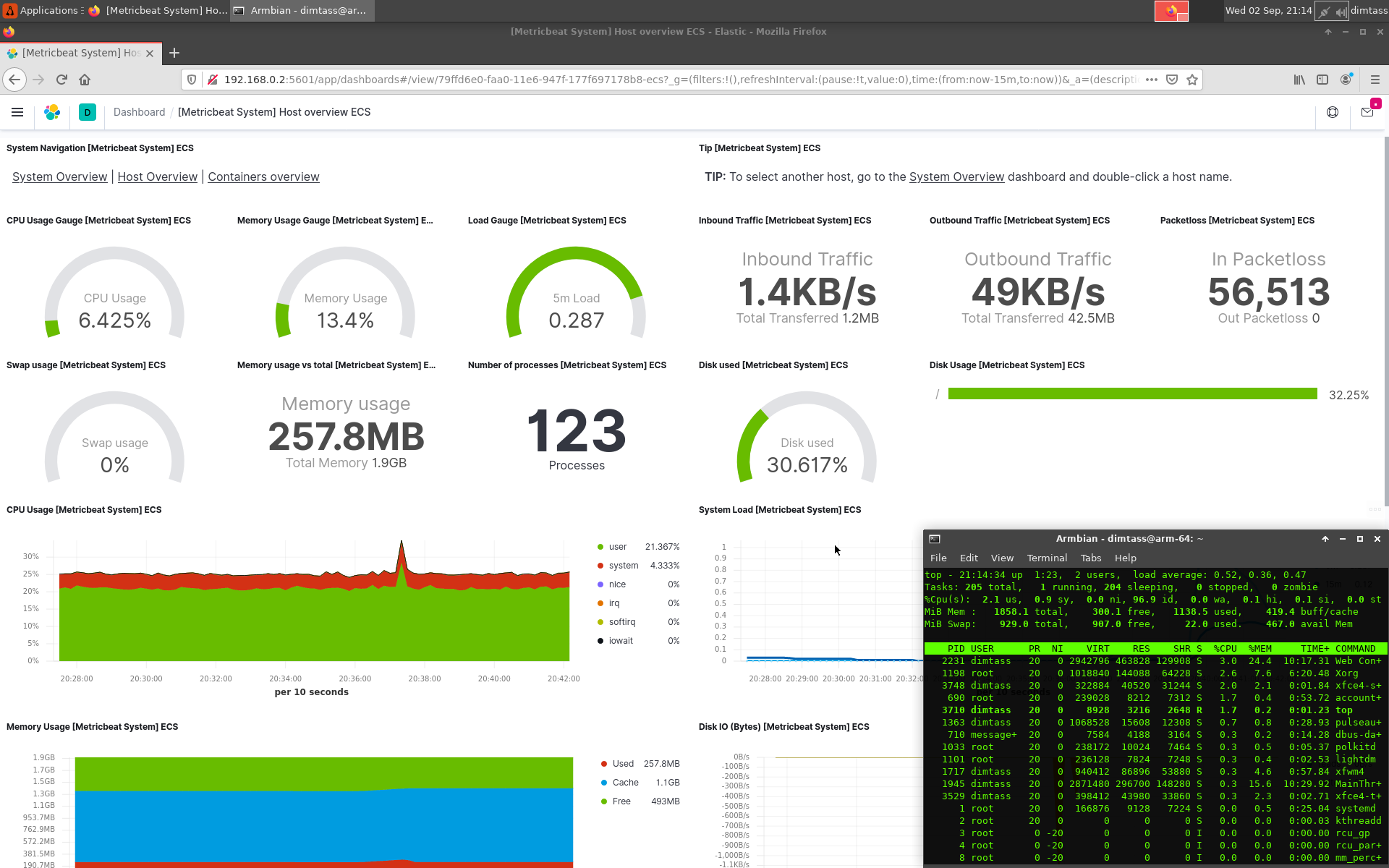Click the Elastic logo icon
The width and height of the screenshot is (1389, 868).
point(52,112)
